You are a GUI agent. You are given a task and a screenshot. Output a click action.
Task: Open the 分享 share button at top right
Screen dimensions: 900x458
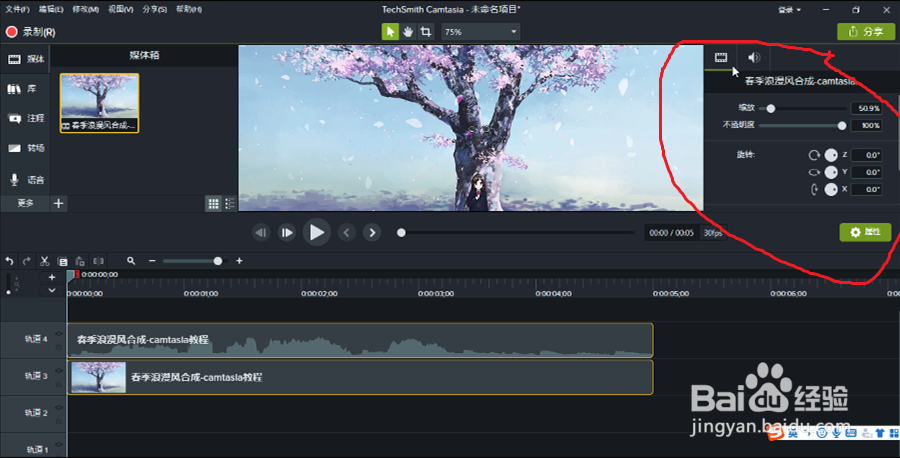pos(866,32)
